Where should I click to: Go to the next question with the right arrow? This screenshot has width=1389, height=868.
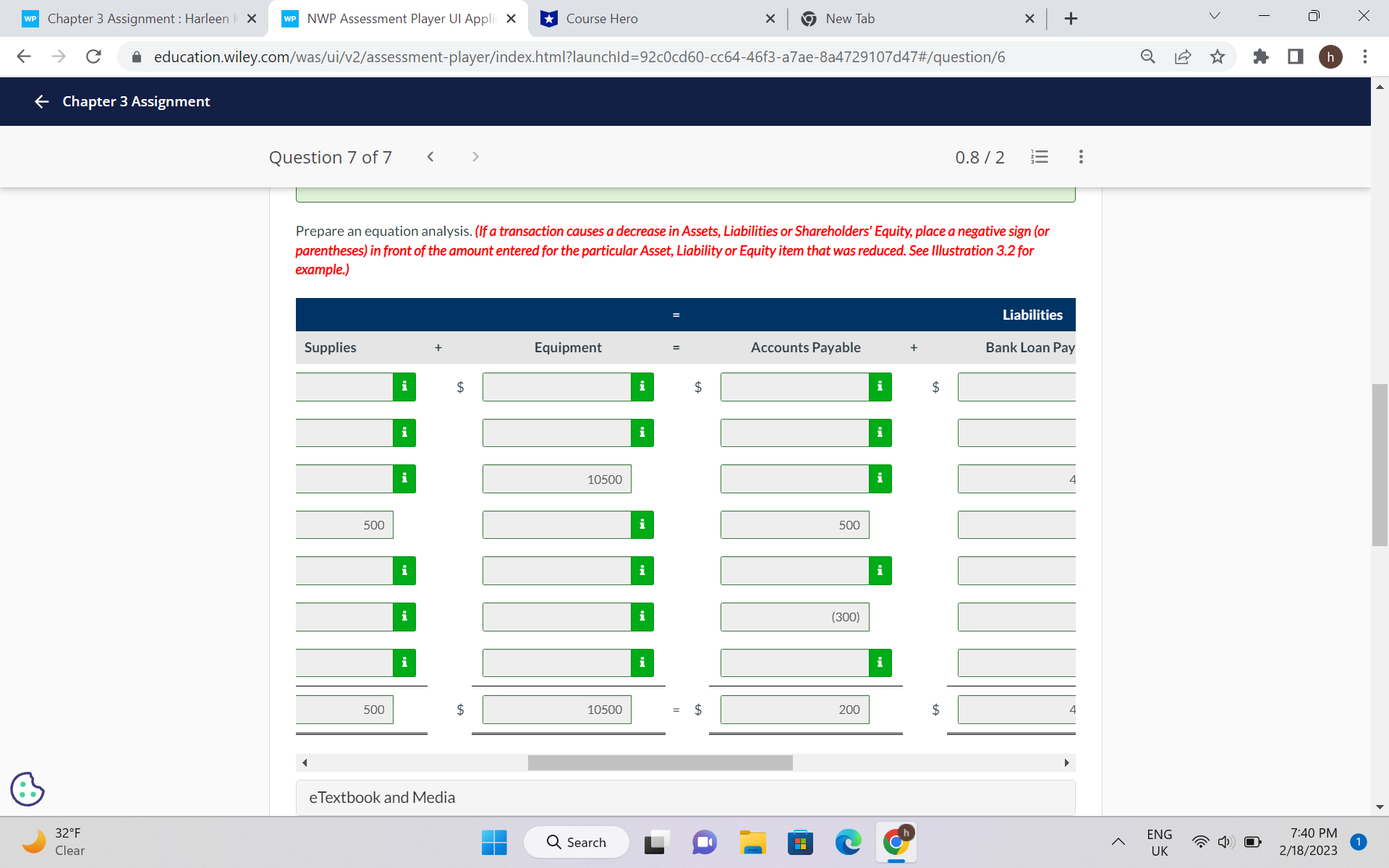[475, 157]
